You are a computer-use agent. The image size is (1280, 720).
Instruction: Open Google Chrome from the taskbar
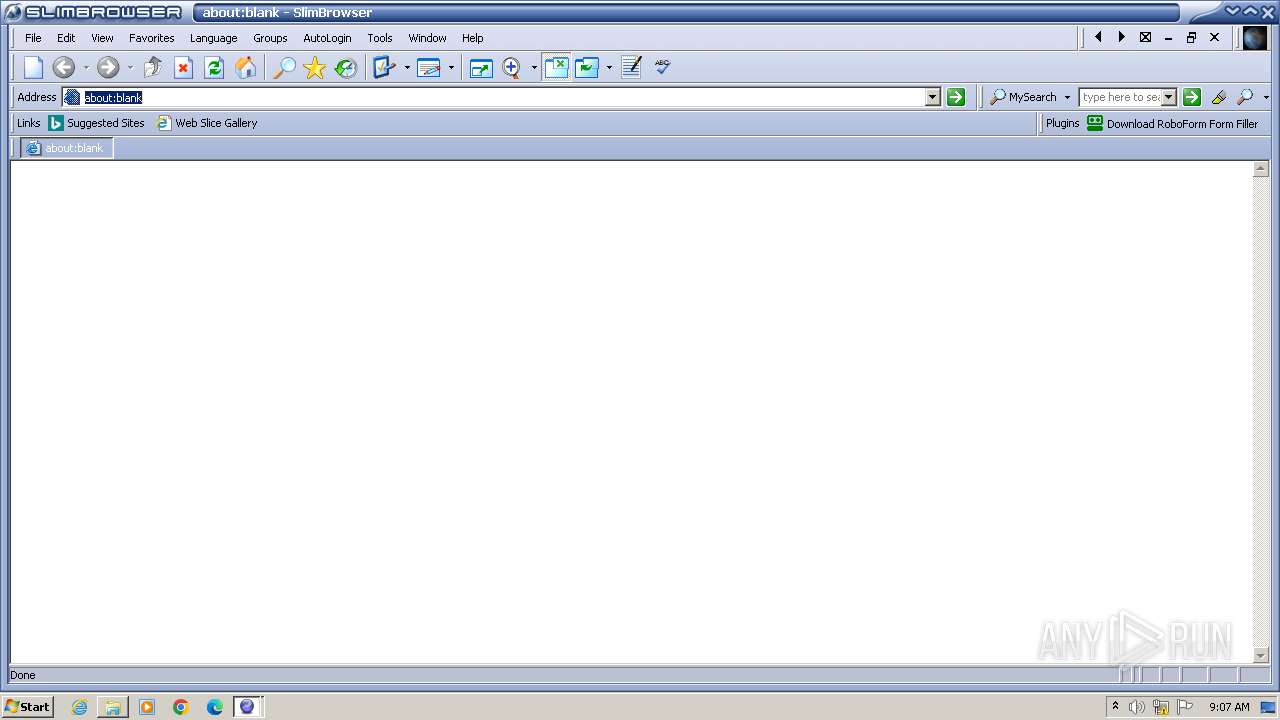pos(181,707)
